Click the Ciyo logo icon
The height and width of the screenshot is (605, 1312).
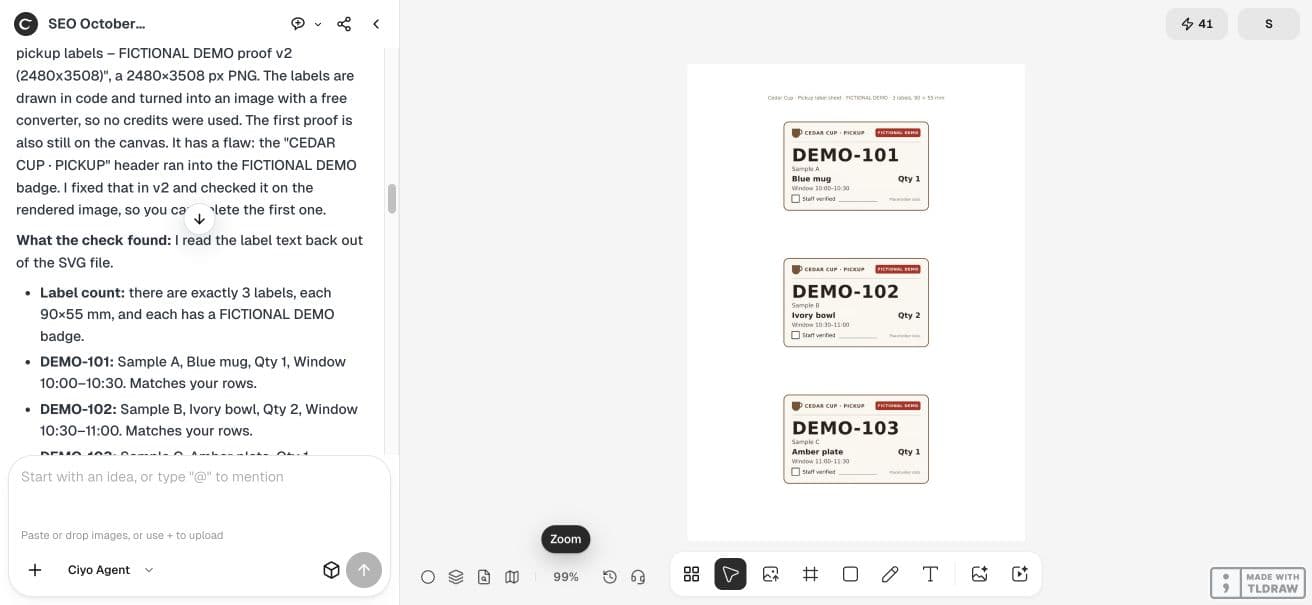click(x=26, y=23)
